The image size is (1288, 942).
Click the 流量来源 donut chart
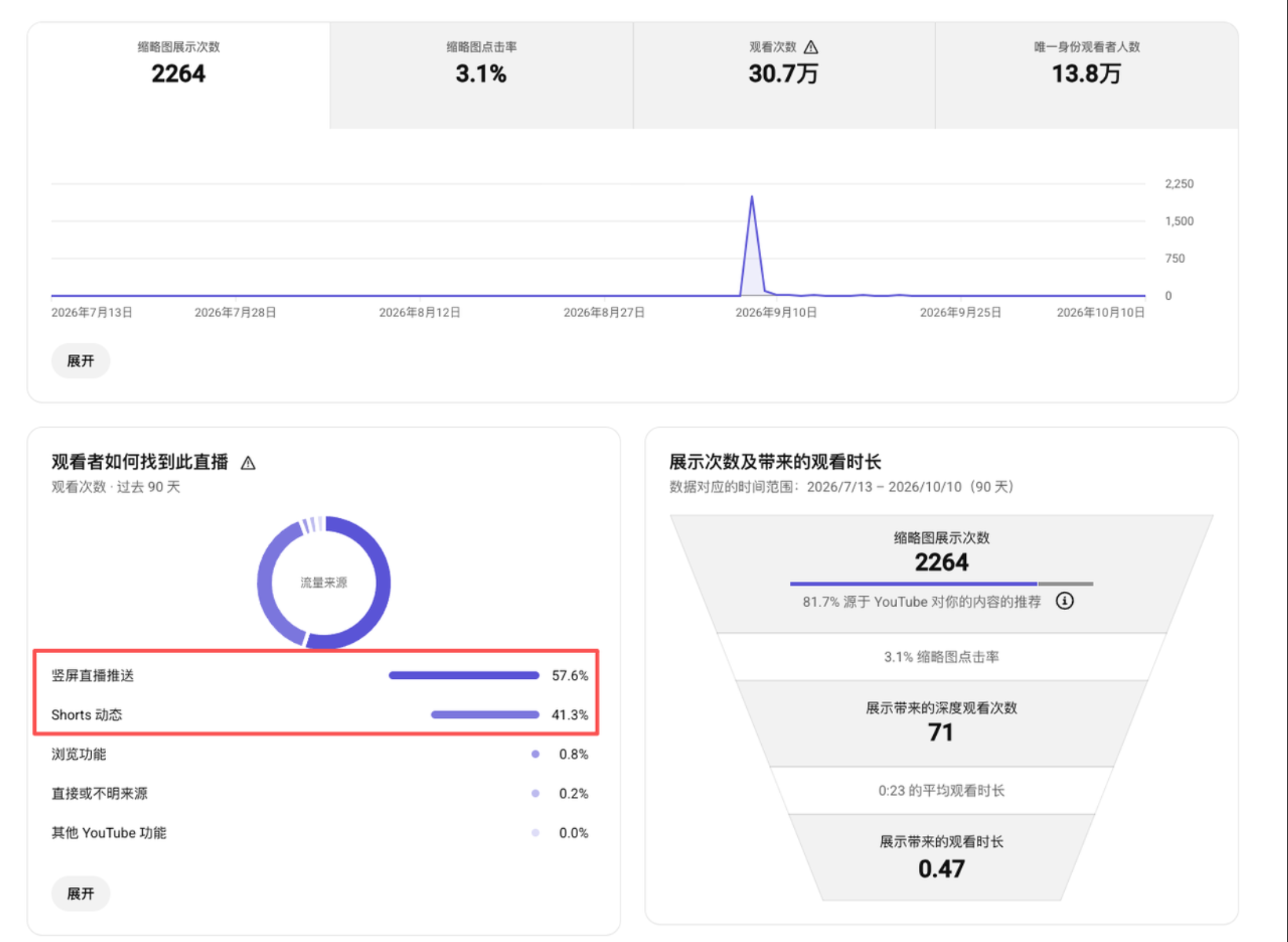[x=323, y=582]
